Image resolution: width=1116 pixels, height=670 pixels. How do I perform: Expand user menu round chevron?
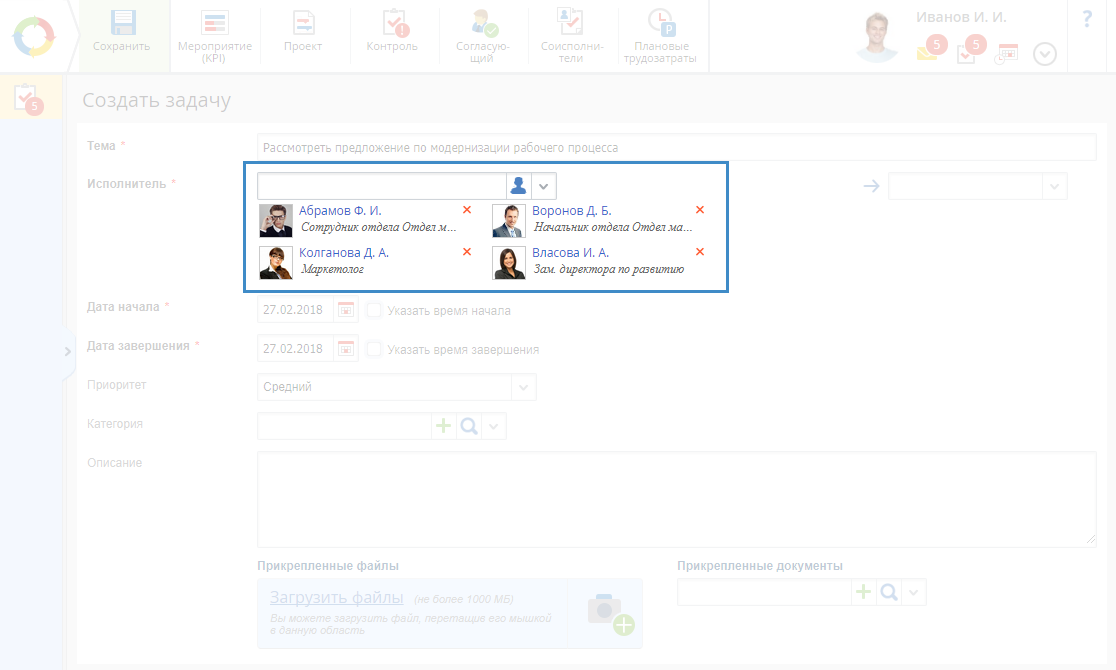click(x=1045, y=54)
